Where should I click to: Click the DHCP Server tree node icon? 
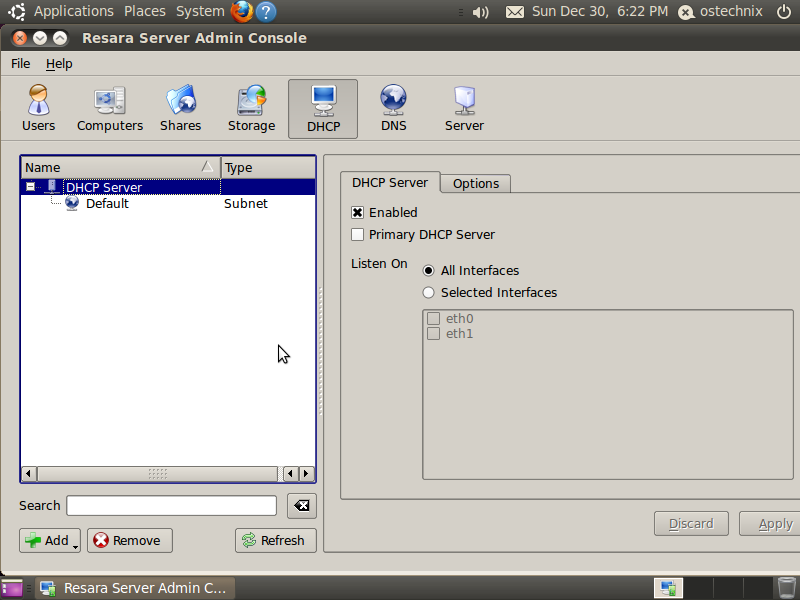tap(52, 187)
